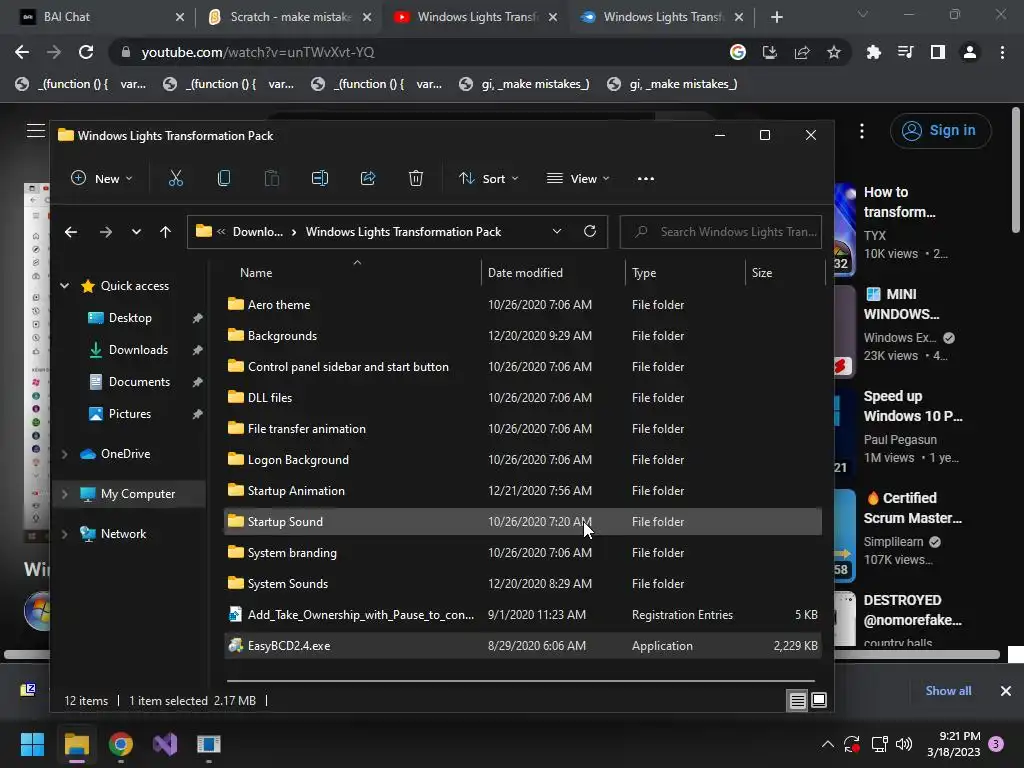Viewport: 1024px width, 768px height.
Task: Reload the YouTube page in Chrome
Action: (x=86, y=52)
